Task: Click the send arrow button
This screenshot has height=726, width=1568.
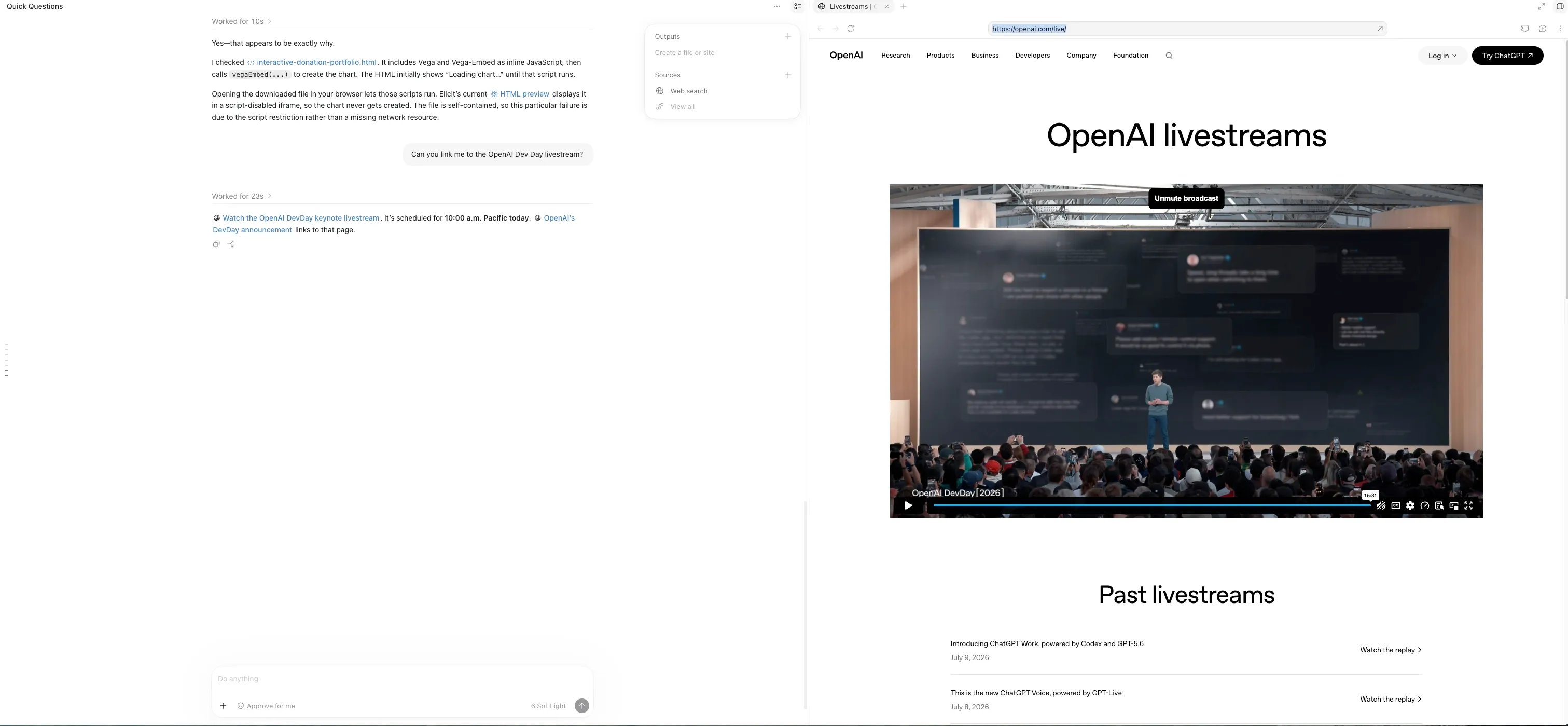Action: pos(582,706)
